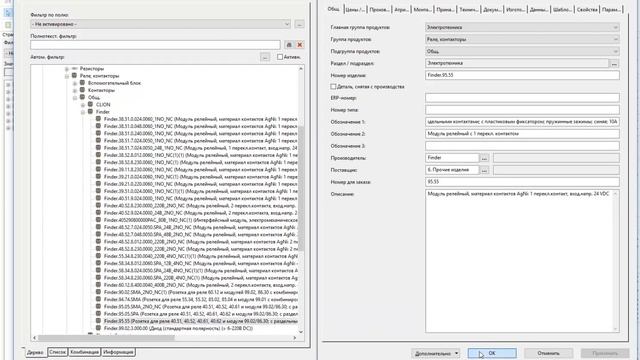
Task: Click the tree's horizontal scrollbar thumb
Action: point(106,338)
